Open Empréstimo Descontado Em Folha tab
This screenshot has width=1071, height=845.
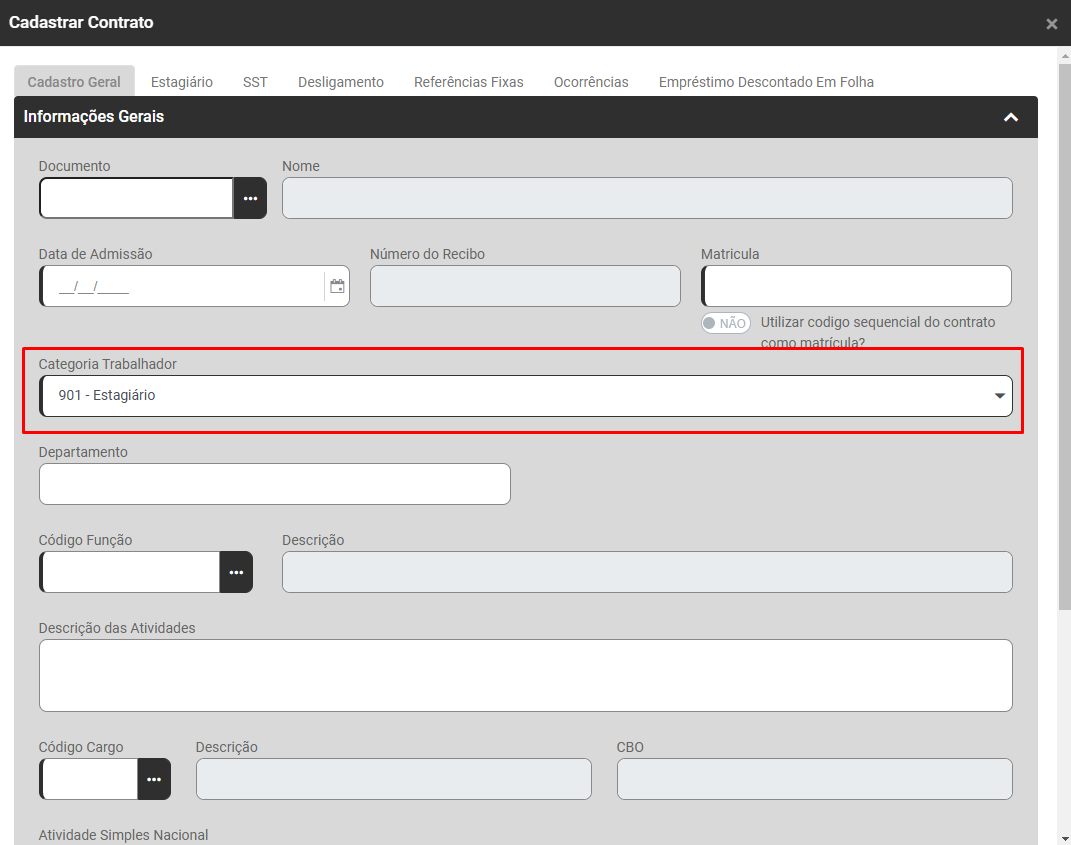click(766, 82)
